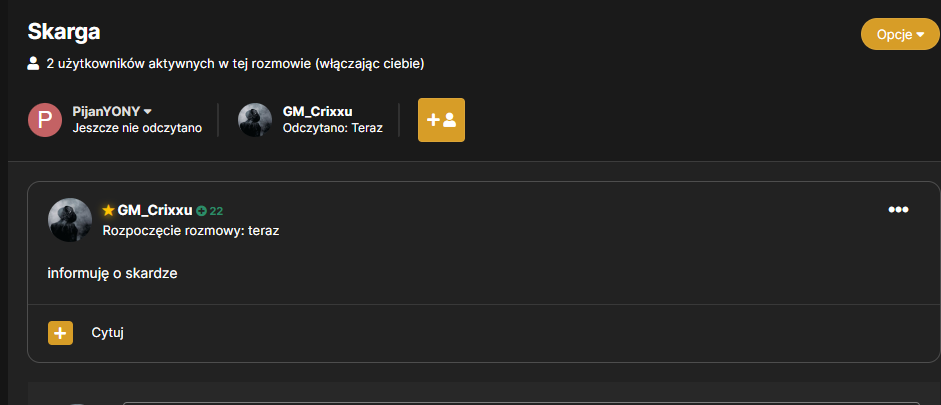Click the multi-quote plus button
Viewport: 941px width, 405px height.
click(x=61, y=333)
